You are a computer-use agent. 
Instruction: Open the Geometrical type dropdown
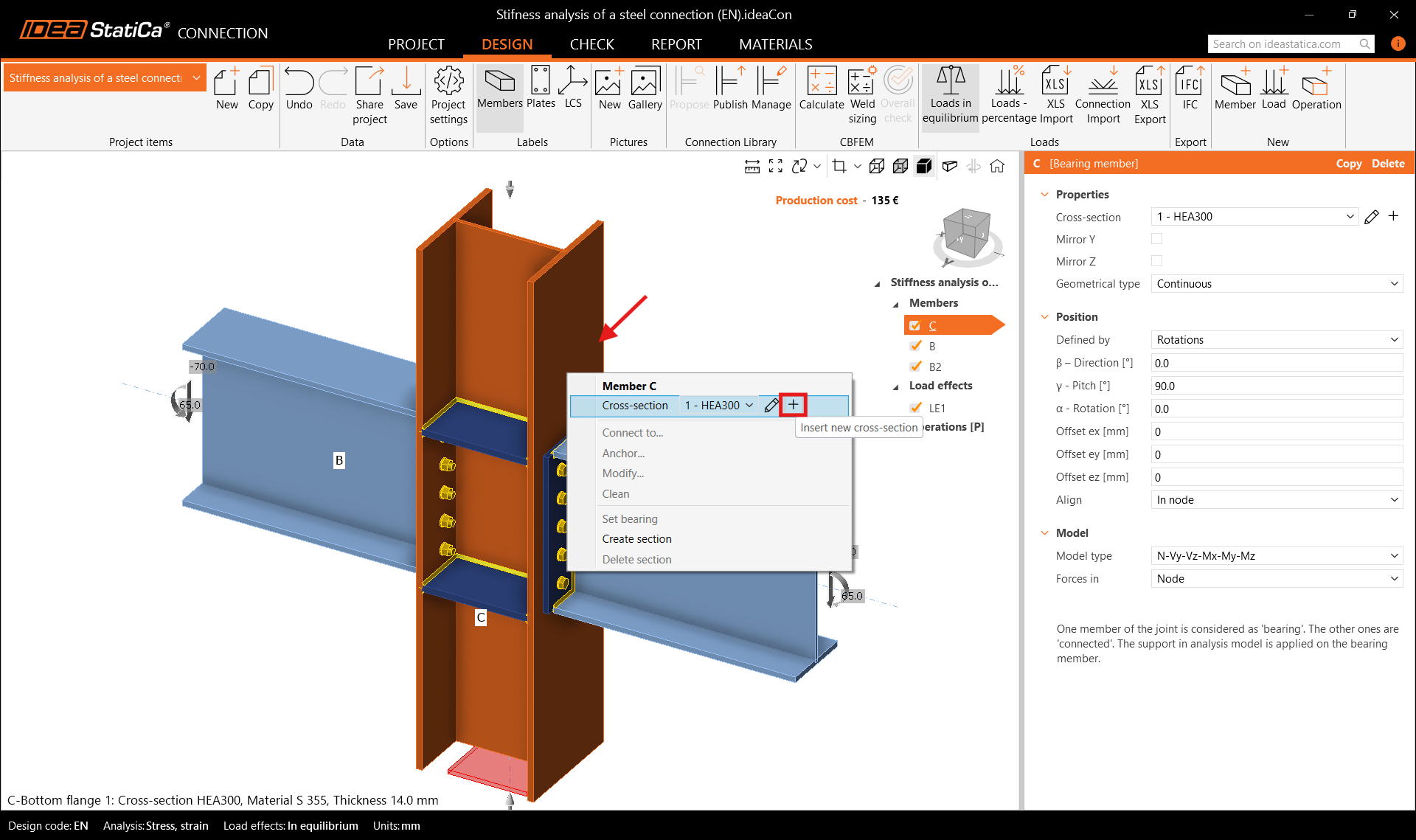tap(1277, 283)
